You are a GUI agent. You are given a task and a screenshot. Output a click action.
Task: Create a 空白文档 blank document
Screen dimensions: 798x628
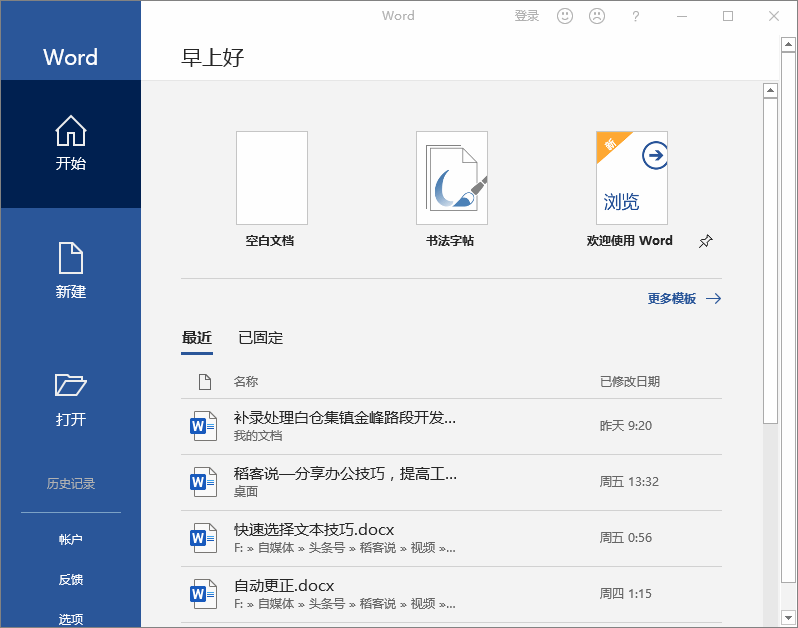pos(272,178)
